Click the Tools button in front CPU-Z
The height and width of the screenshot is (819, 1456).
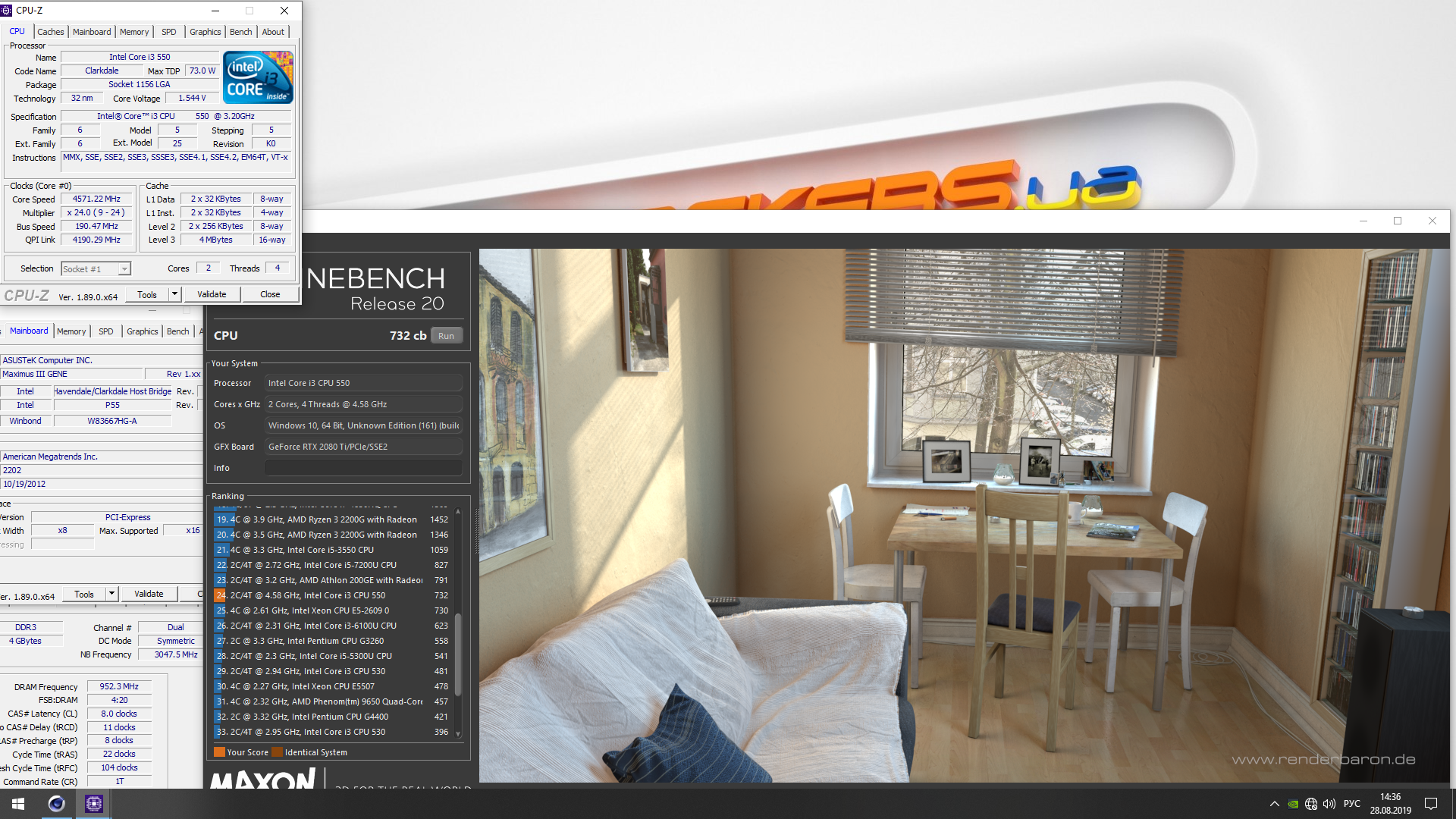pos(147,294)
